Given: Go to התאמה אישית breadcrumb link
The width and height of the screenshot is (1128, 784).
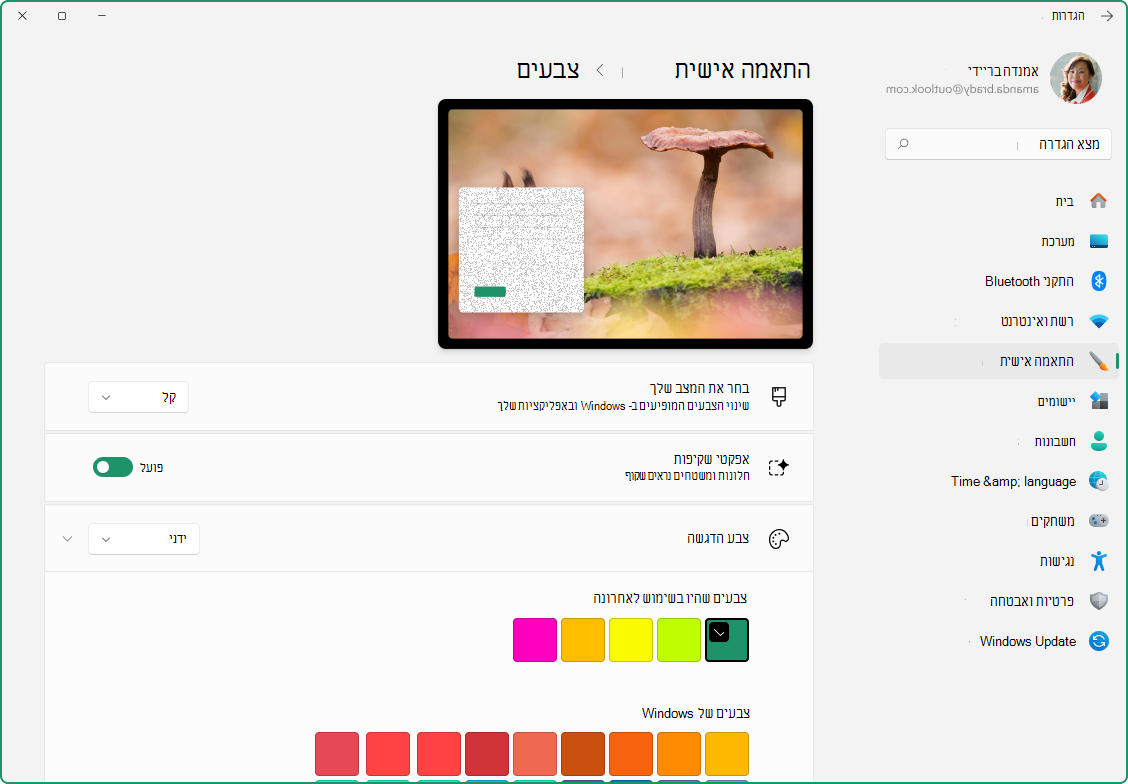Looking at the screenshot, I should (742, 70).
